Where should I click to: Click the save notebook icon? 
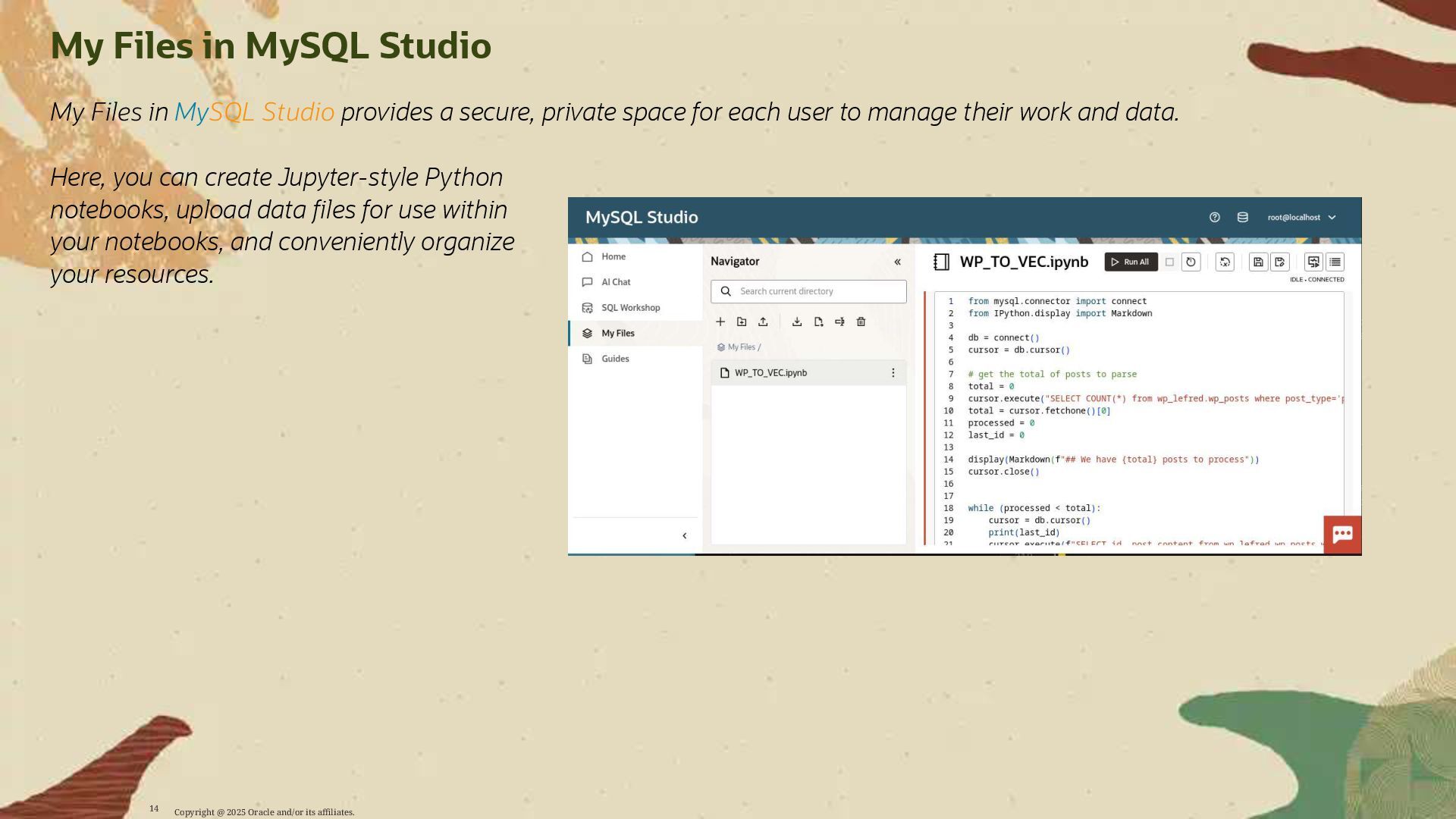(1257, 262)
